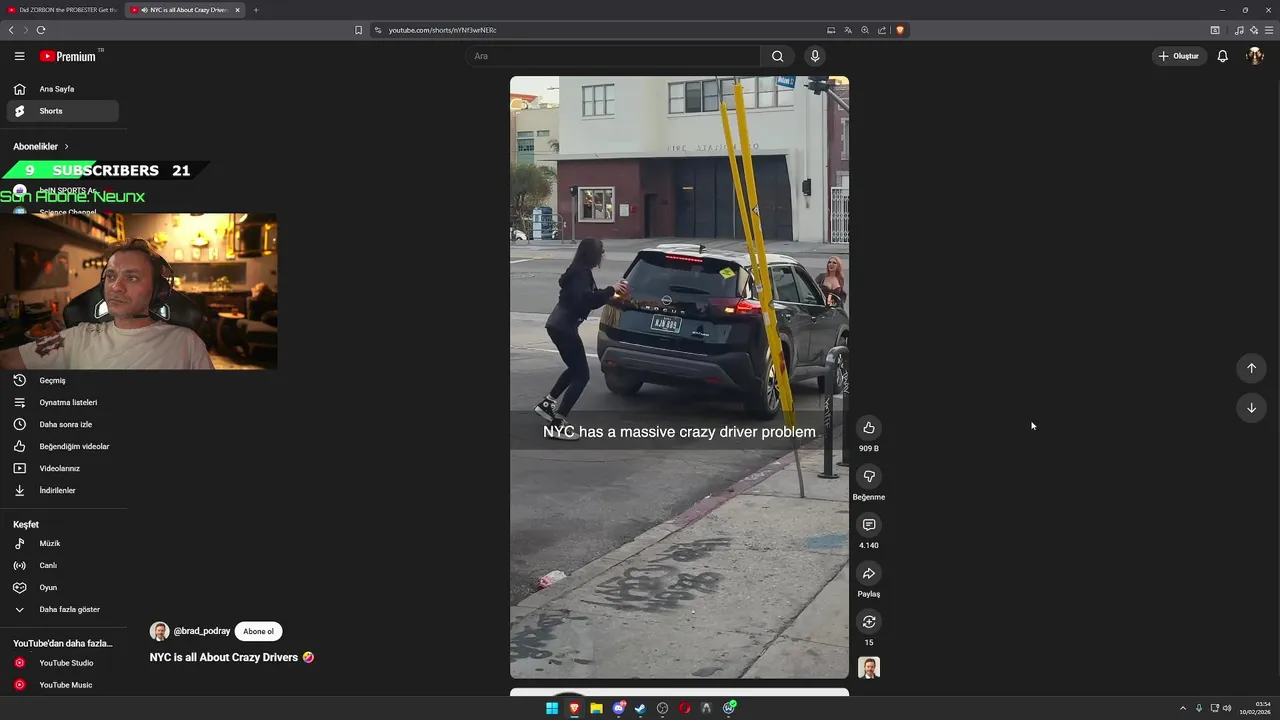Open the volume control in system tray
This screenshot has height=720, width=1280.
1227,708
